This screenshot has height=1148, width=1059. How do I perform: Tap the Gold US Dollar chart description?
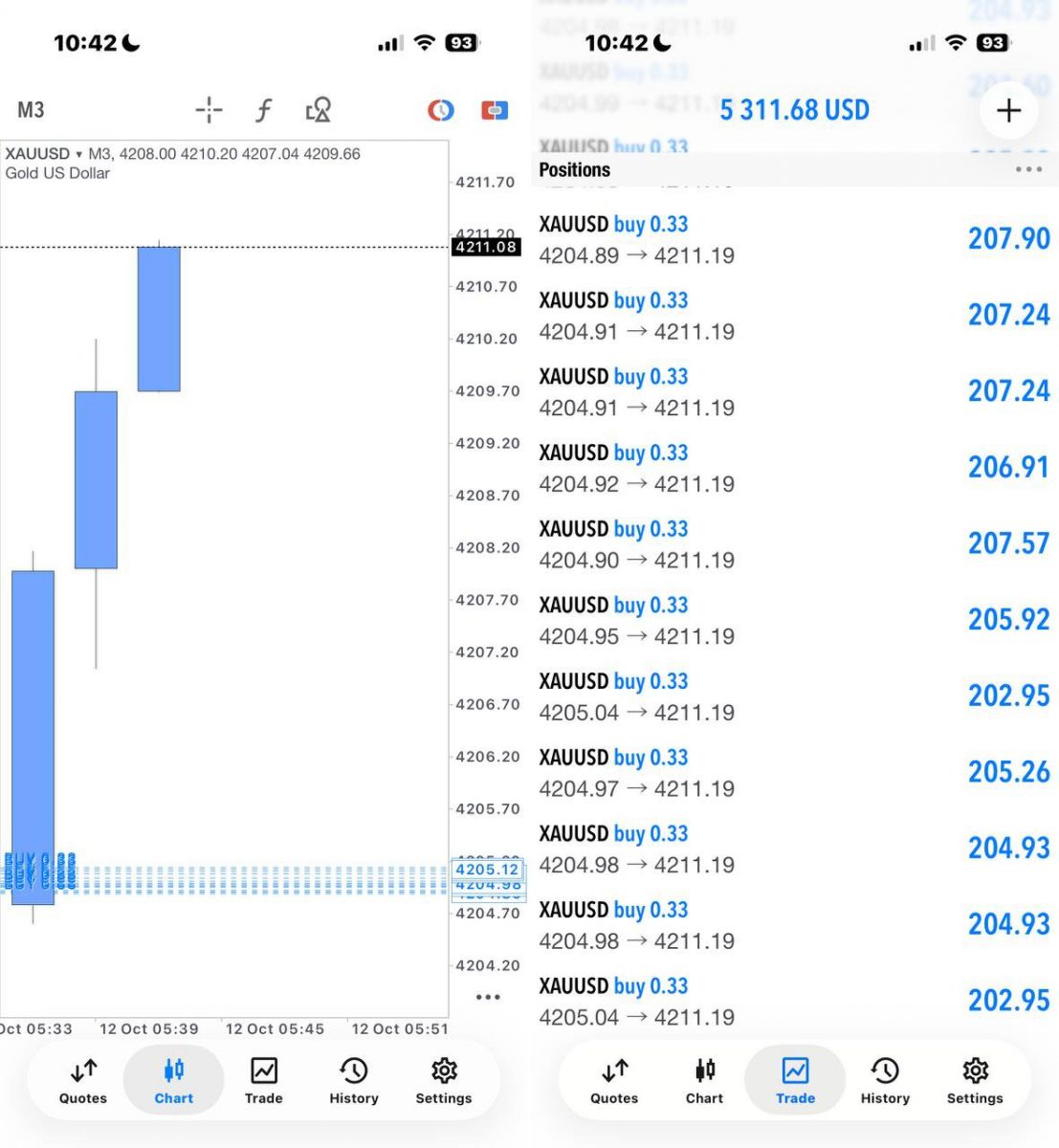[x=57, y=173]
